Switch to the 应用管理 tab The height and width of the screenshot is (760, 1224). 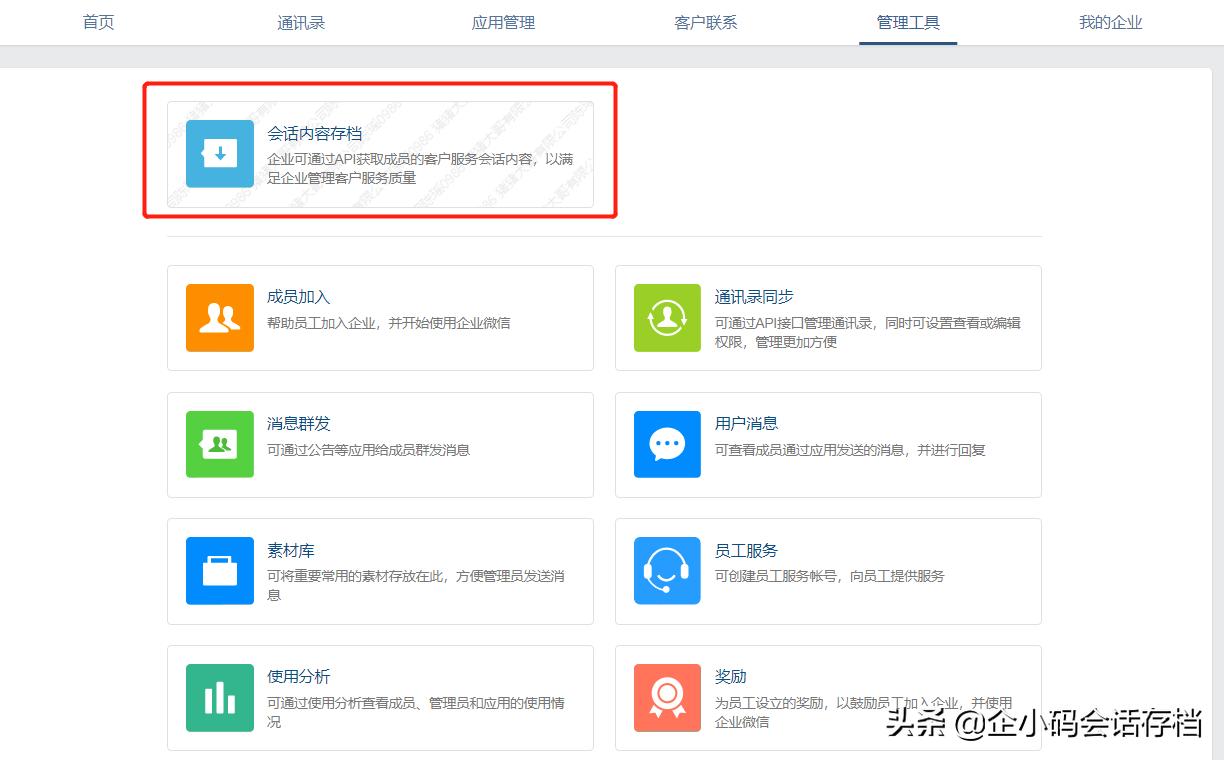[502, 22]
